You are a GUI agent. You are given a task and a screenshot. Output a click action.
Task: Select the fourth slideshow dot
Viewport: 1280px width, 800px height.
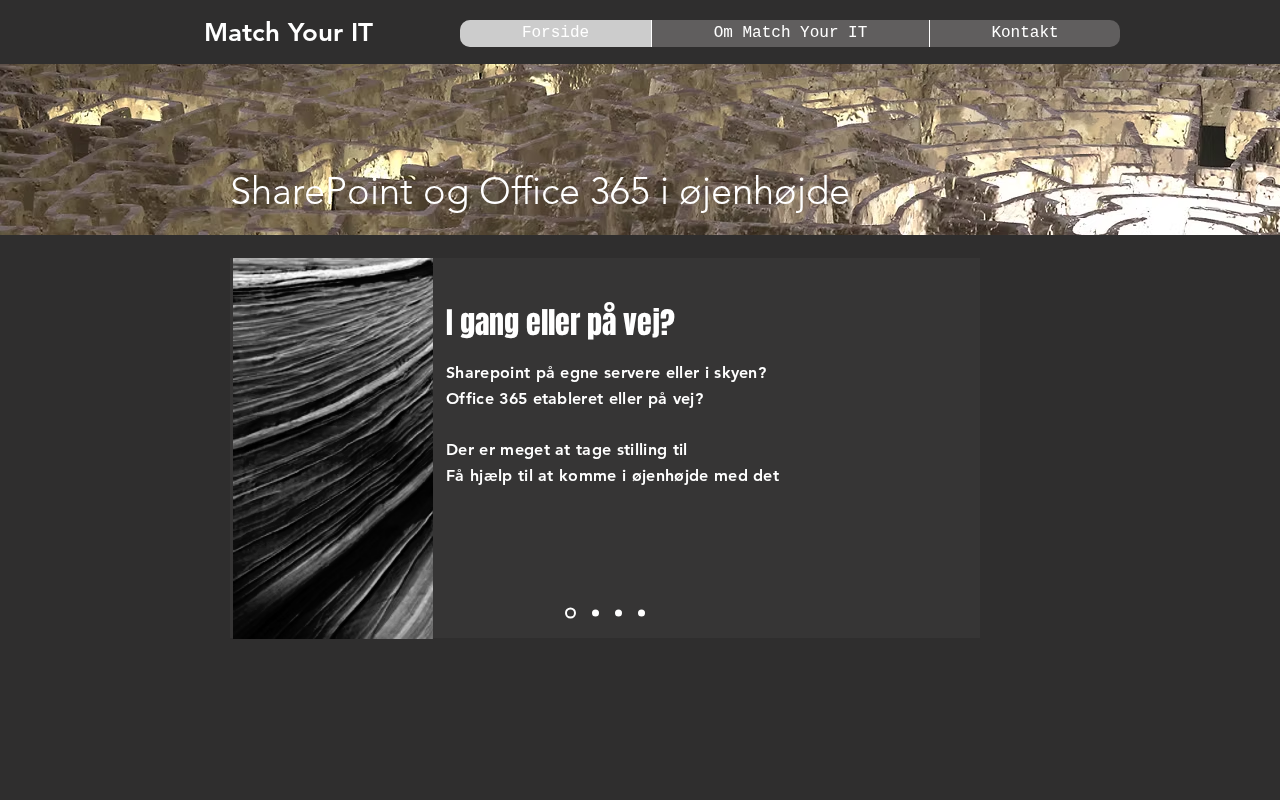(641, 613)
